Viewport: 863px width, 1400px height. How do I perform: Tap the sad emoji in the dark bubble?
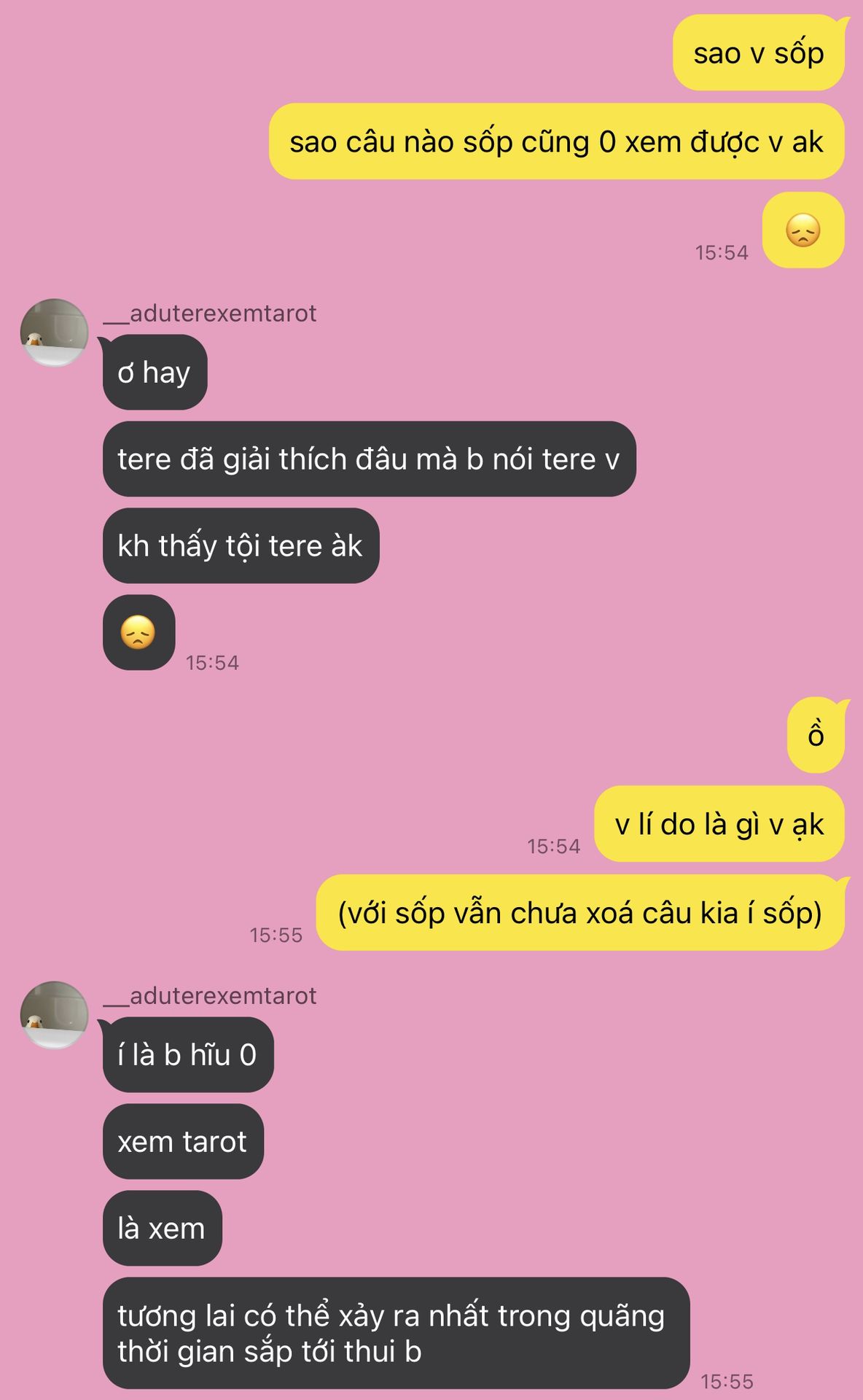tap(138, 632)
